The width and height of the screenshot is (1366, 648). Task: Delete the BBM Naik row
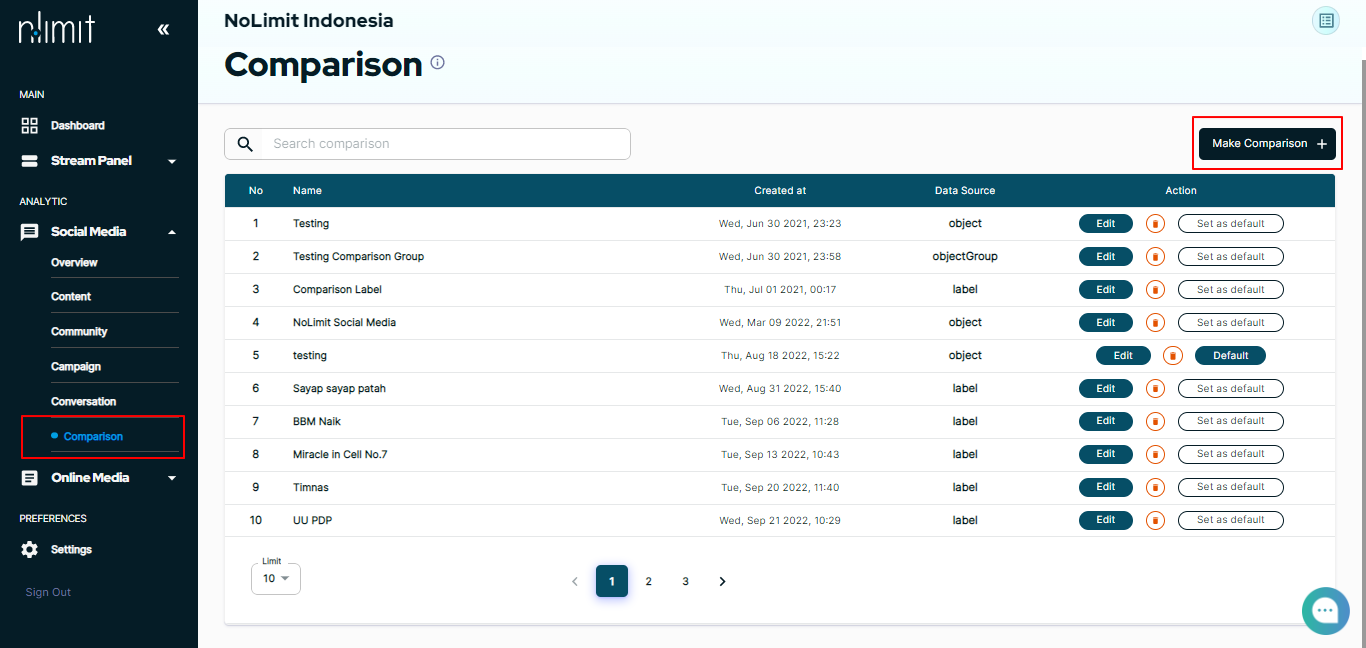click(1155, 421)
